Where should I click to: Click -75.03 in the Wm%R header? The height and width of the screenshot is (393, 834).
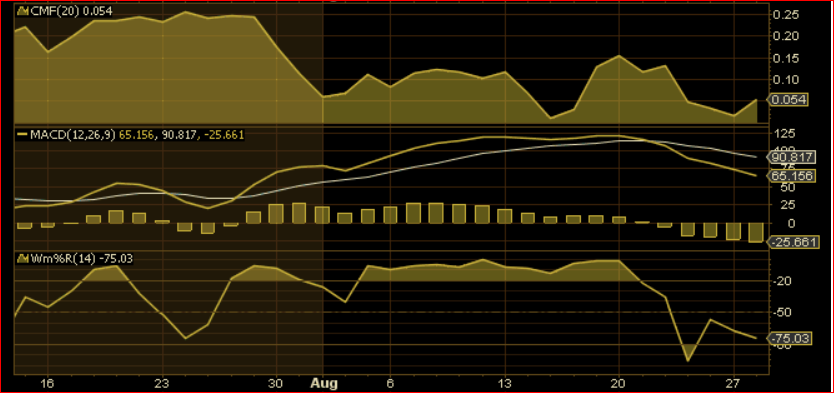pyautogui.click(x=115, y=259)
